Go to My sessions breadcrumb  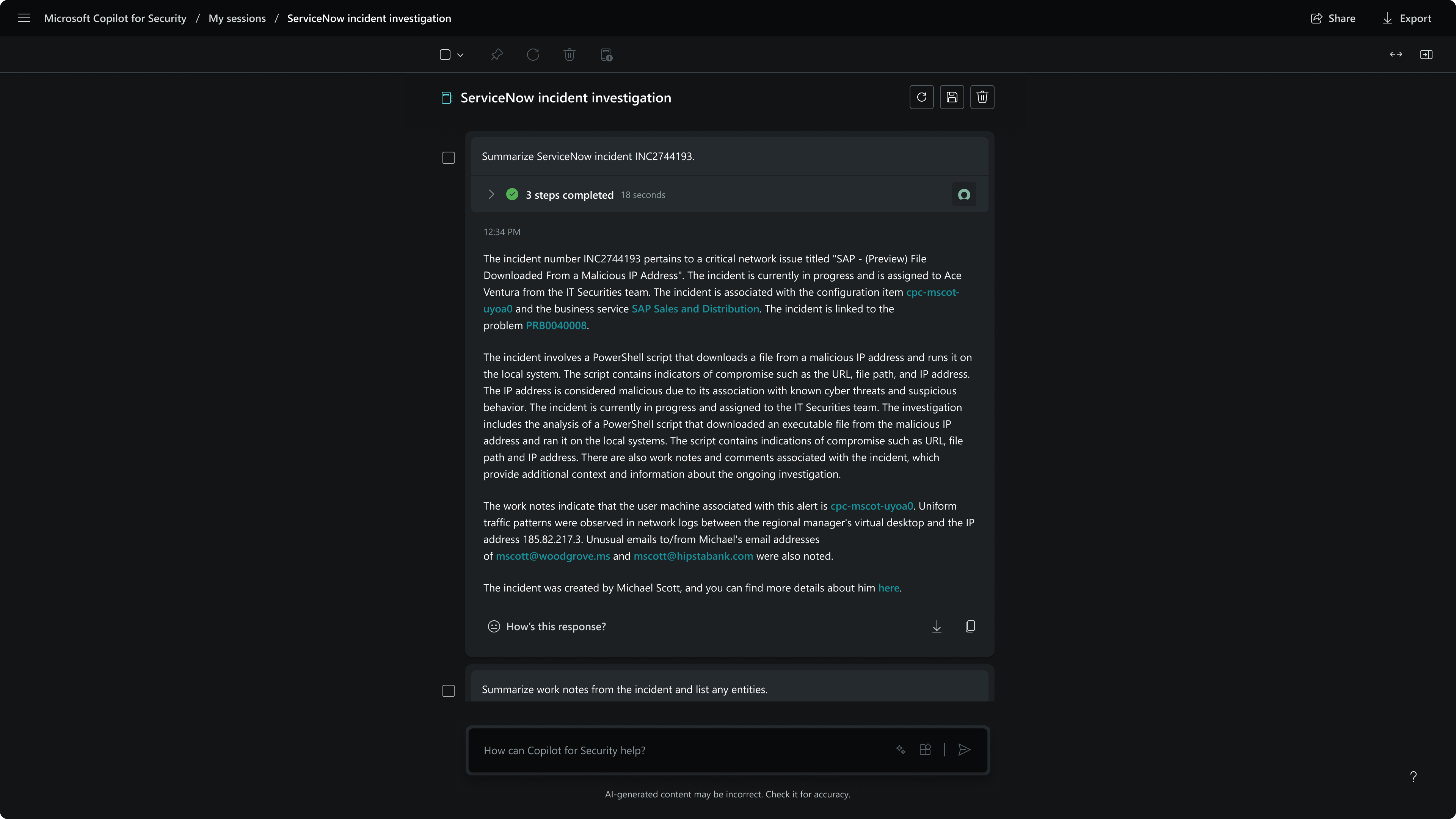237,18
